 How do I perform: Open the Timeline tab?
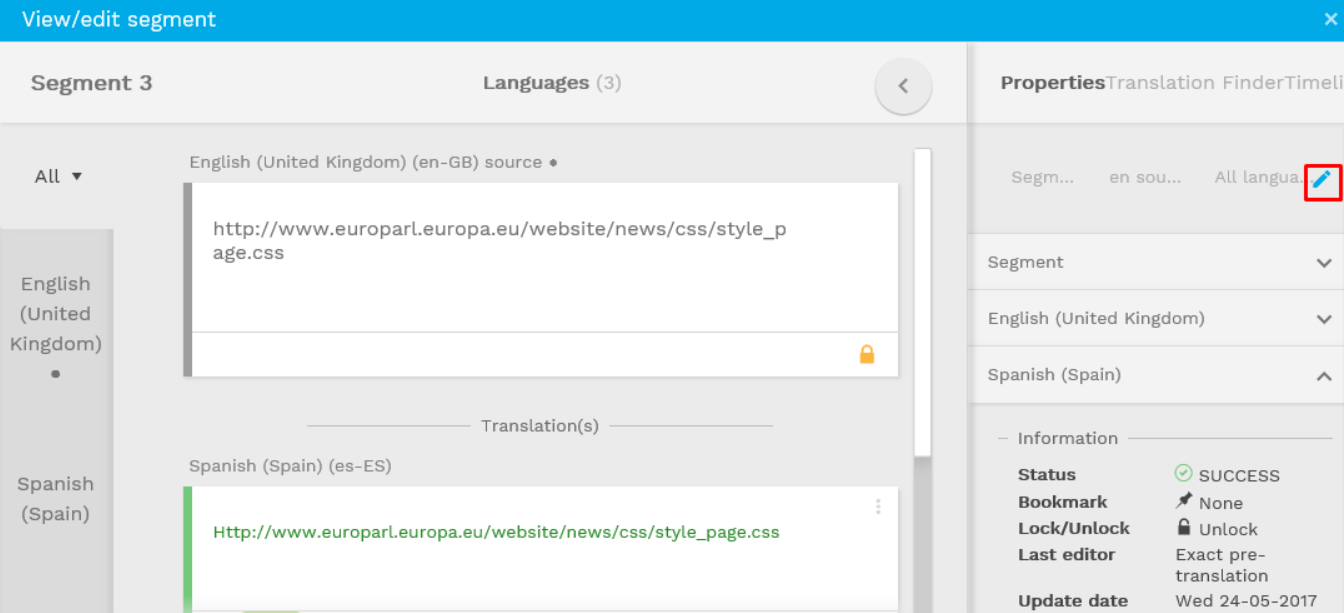(x=1313, y=83)
